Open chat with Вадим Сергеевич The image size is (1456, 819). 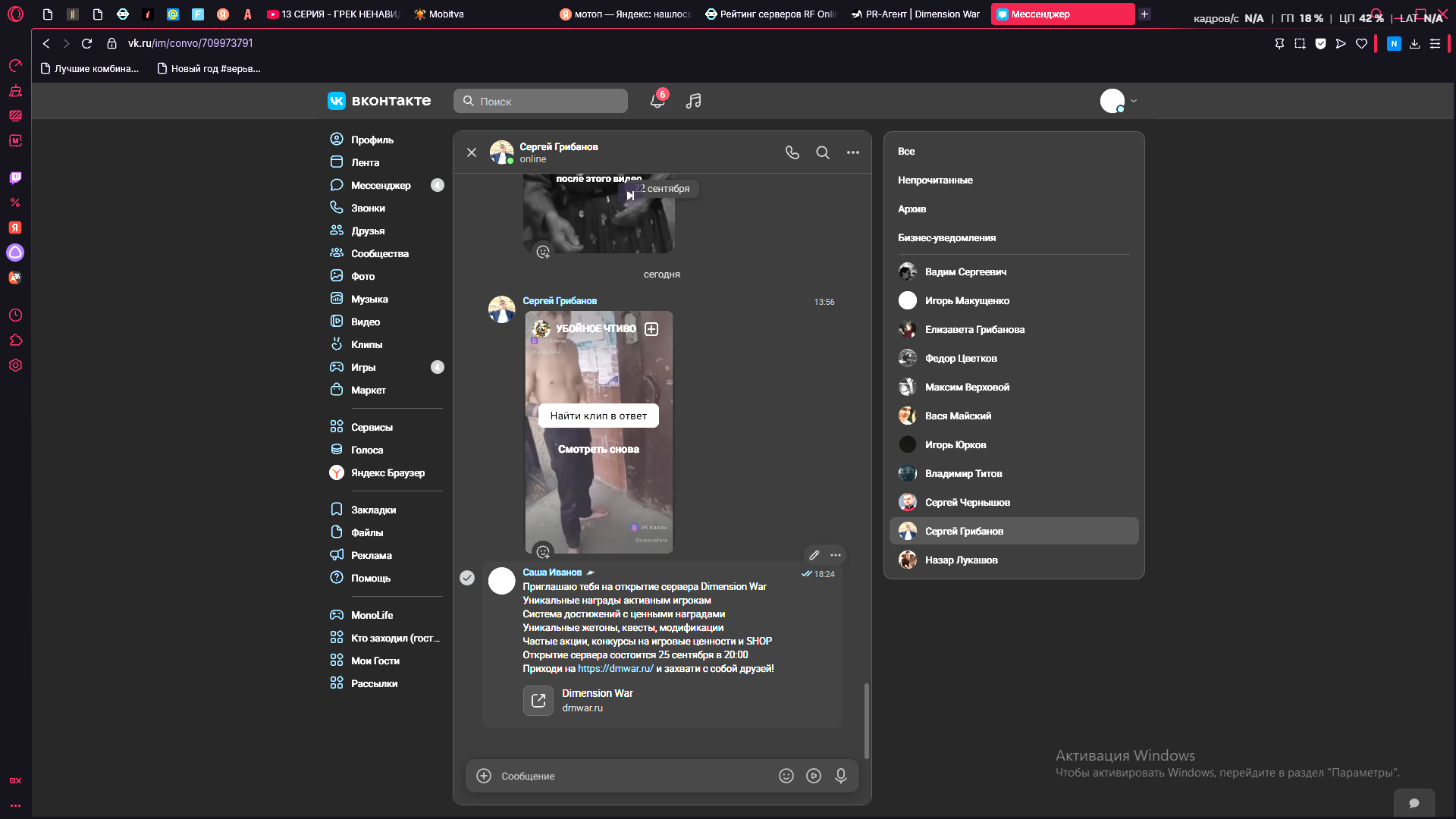[1014, 271]
